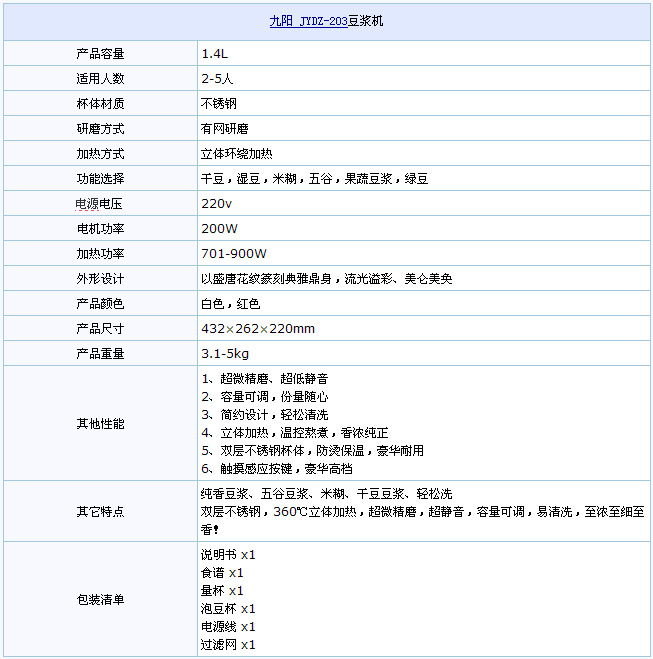The height and width of the screenshot is (659, 653).
Task: Click the 其他性能 row label
Action: tap(100, 424)
